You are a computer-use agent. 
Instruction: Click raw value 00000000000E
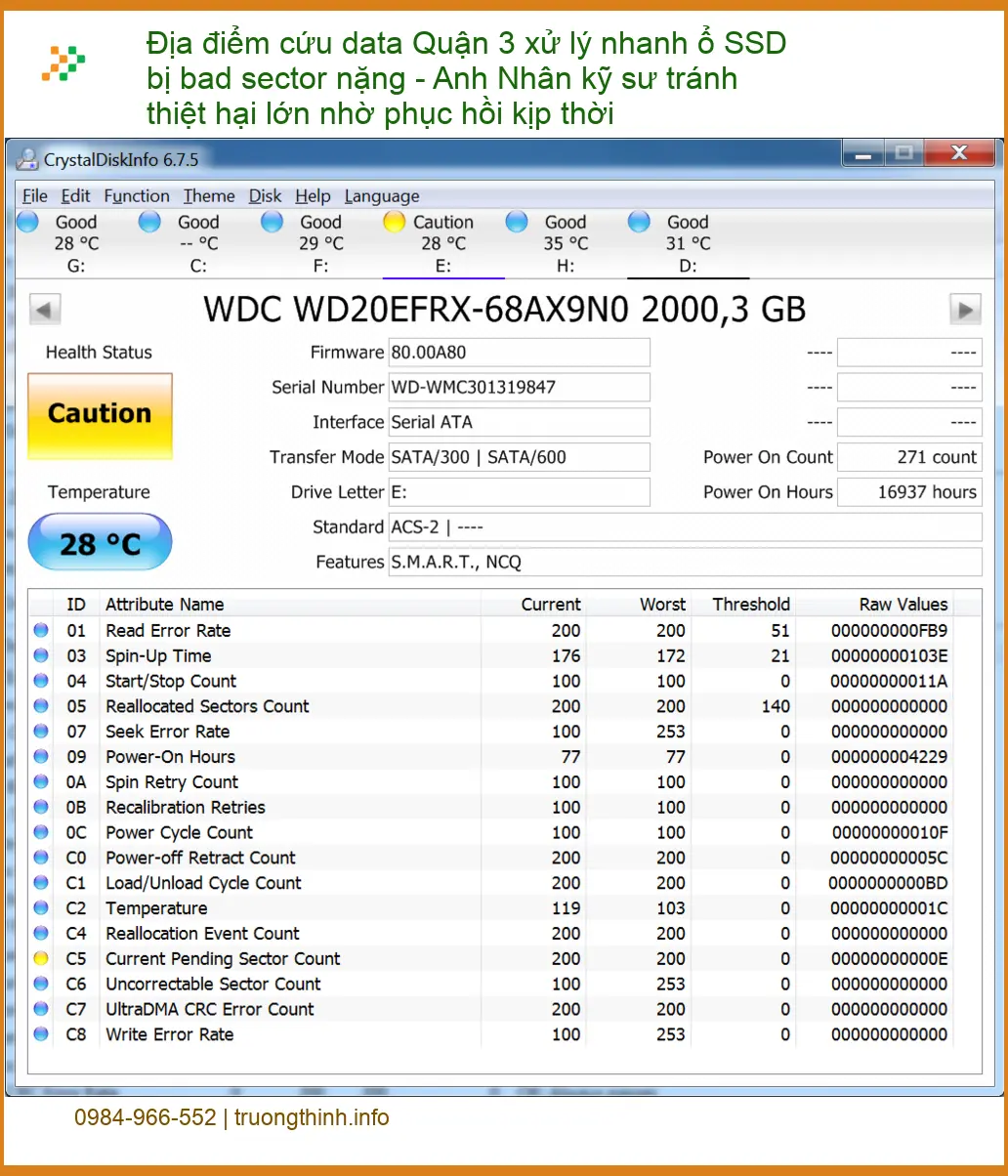tap(889, 958)
